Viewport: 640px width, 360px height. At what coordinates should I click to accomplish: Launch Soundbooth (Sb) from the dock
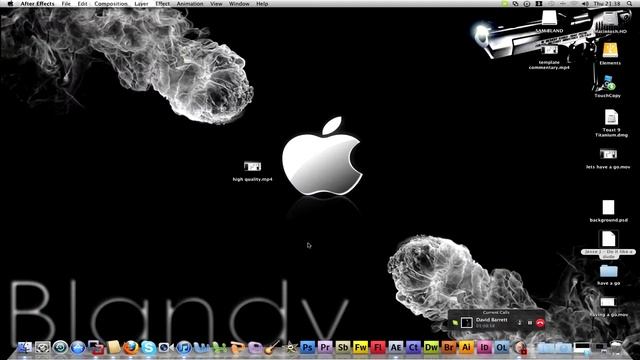click(343, 347)
